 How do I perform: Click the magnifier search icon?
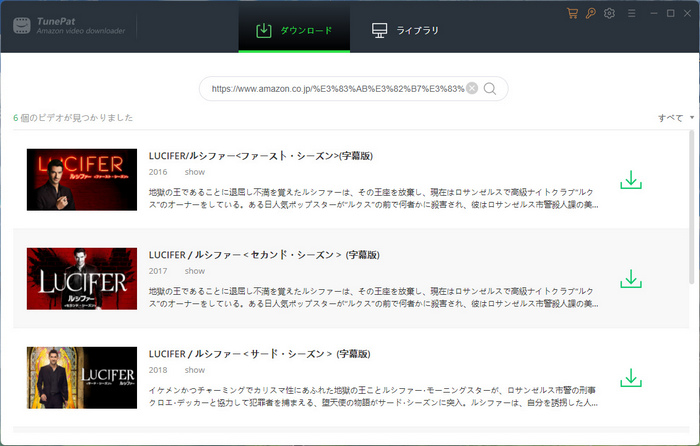(x=490, y=88)
